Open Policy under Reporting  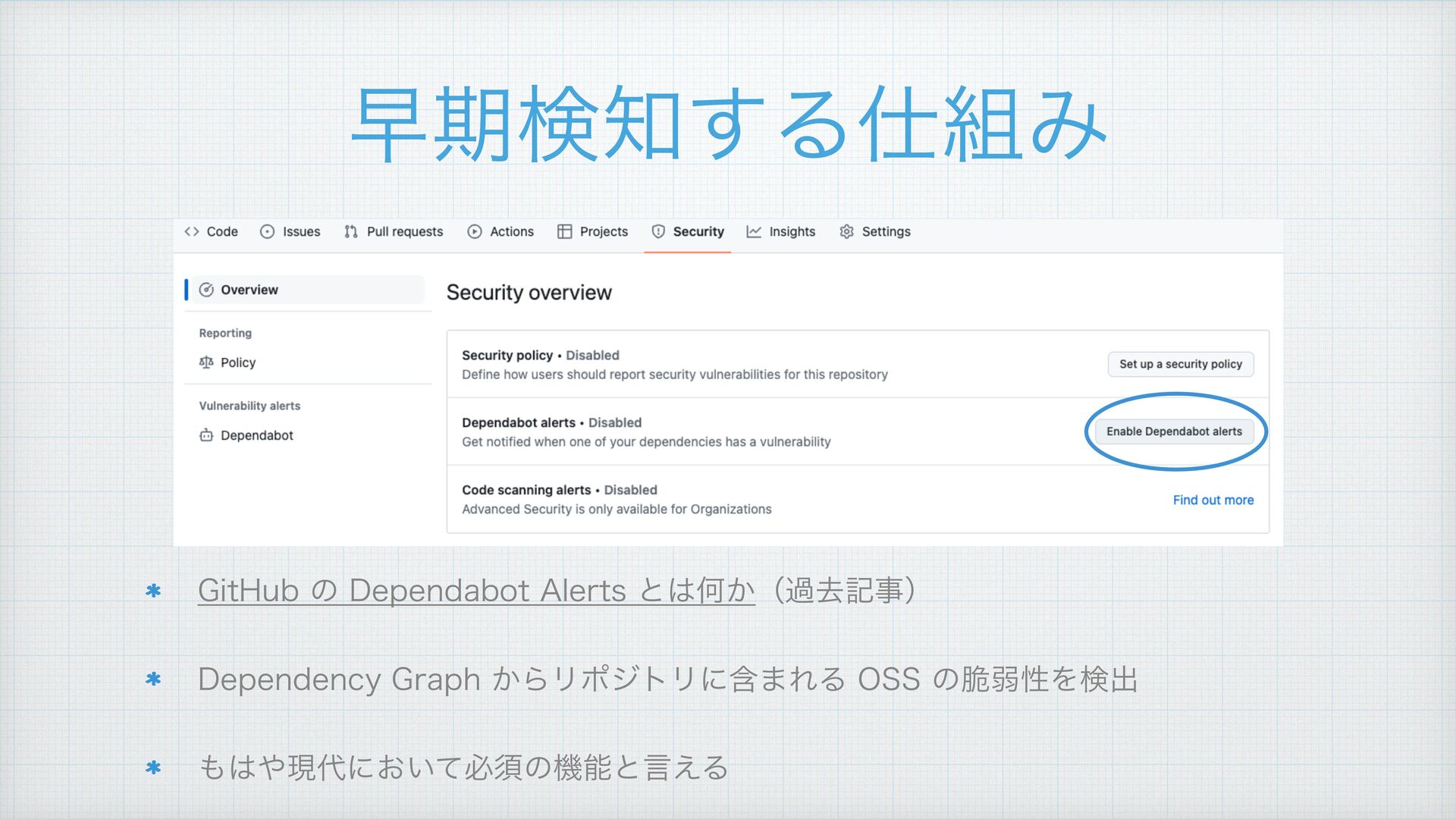(227, 362)
